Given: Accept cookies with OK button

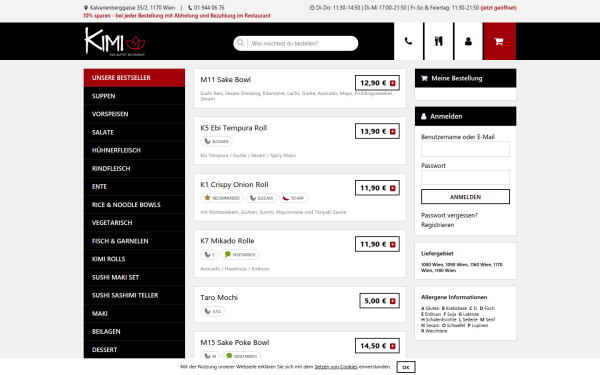Looking at the screenshot, I should [x=406, y=367].
